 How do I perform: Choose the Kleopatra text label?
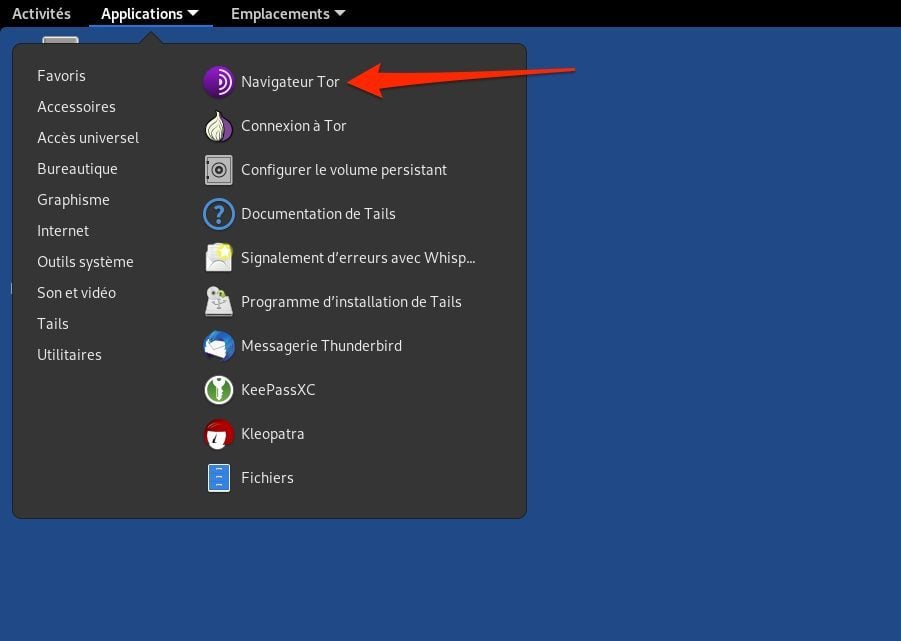click(x=272, y=434)
